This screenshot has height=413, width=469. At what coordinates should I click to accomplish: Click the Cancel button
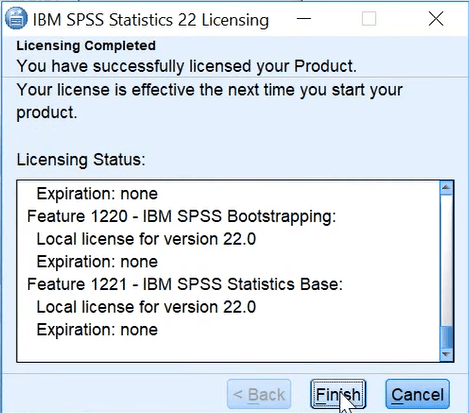click(417, 394)
